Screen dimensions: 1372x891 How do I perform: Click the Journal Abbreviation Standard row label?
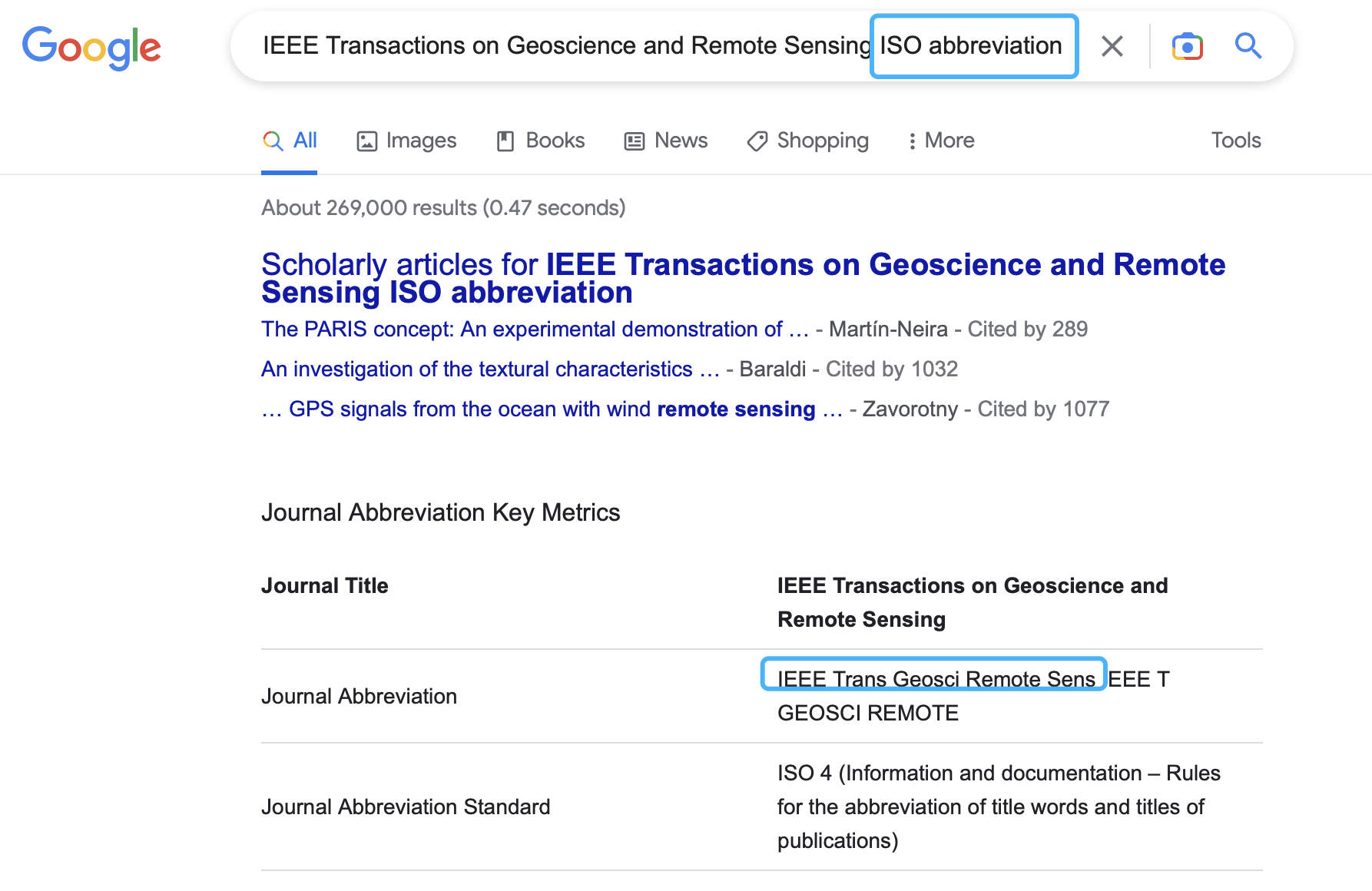(406, 807)
